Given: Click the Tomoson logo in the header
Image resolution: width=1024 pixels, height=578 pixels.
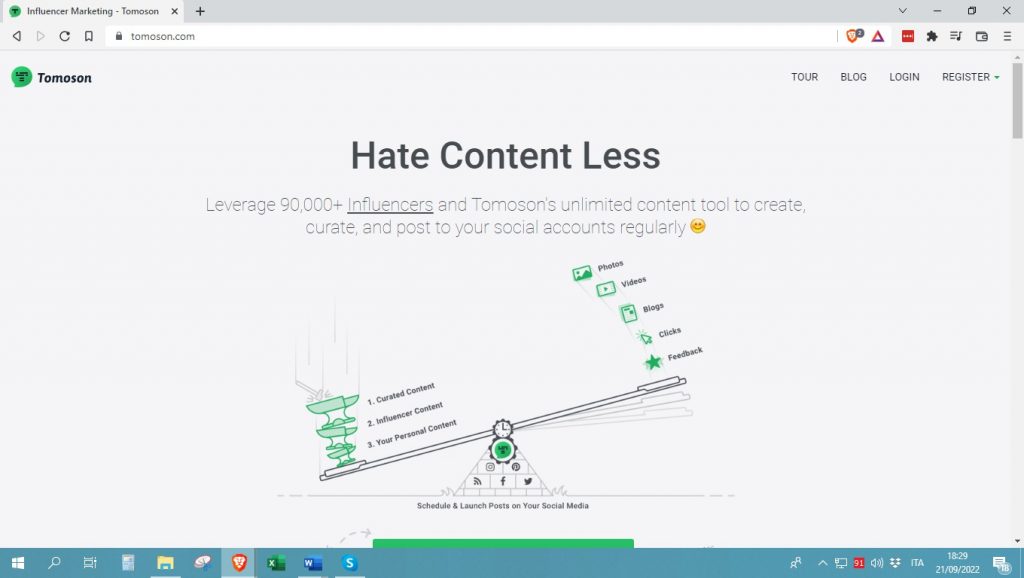Looking at the screenshot, I should [x=51, y=77].
